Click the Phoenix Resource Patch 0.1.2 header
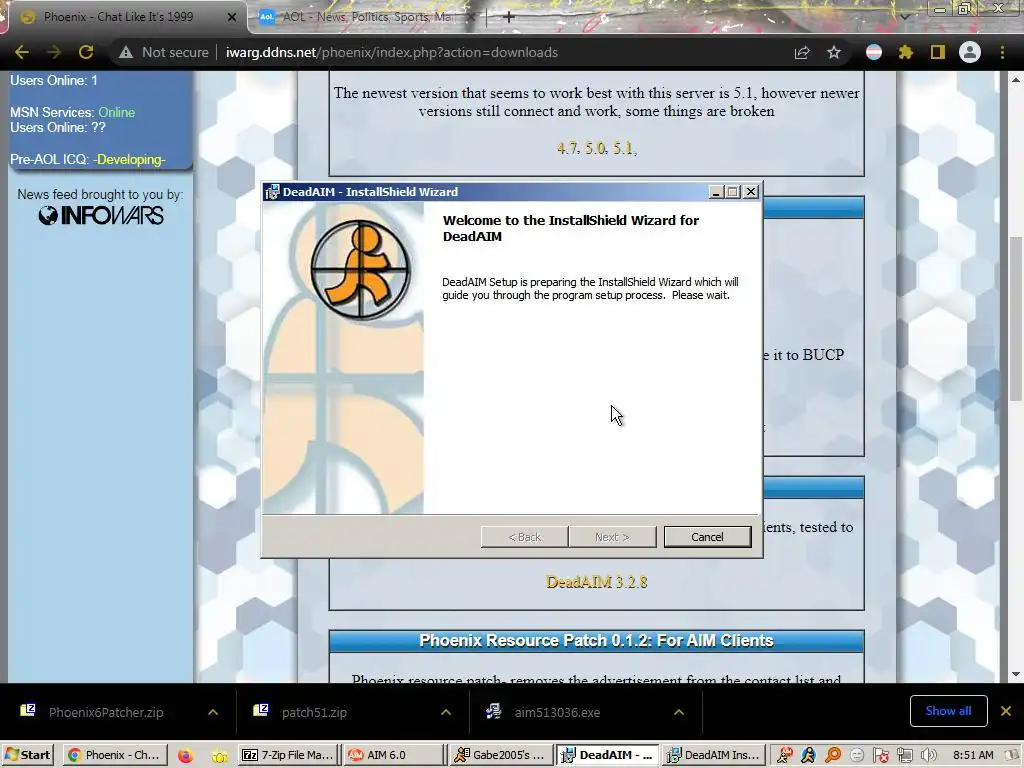Screen dimensions: 1024x768 (x=596, y=641)
